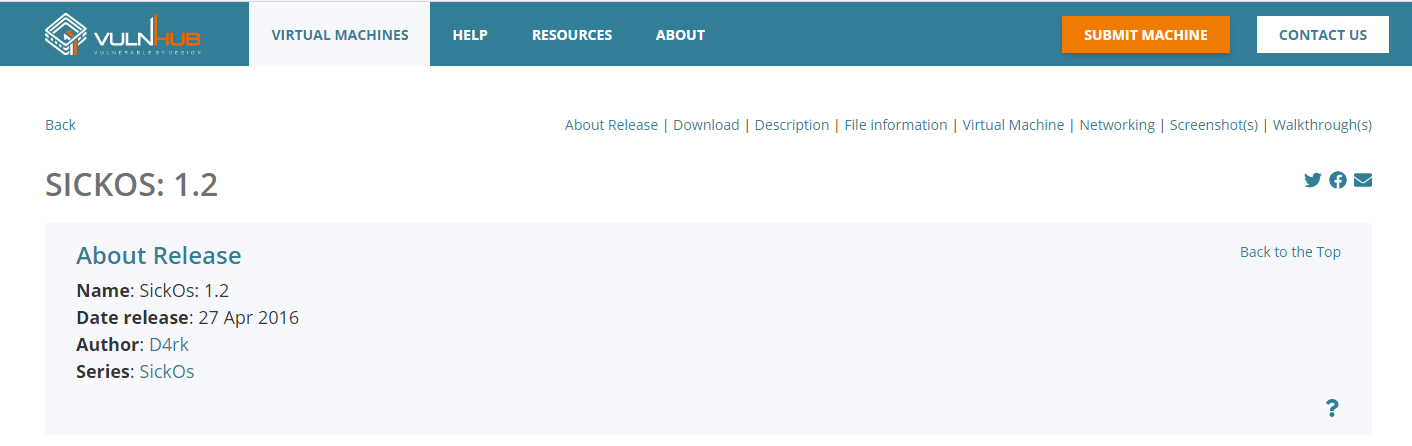Click the Contact Us button

[x=1323, y=34]
